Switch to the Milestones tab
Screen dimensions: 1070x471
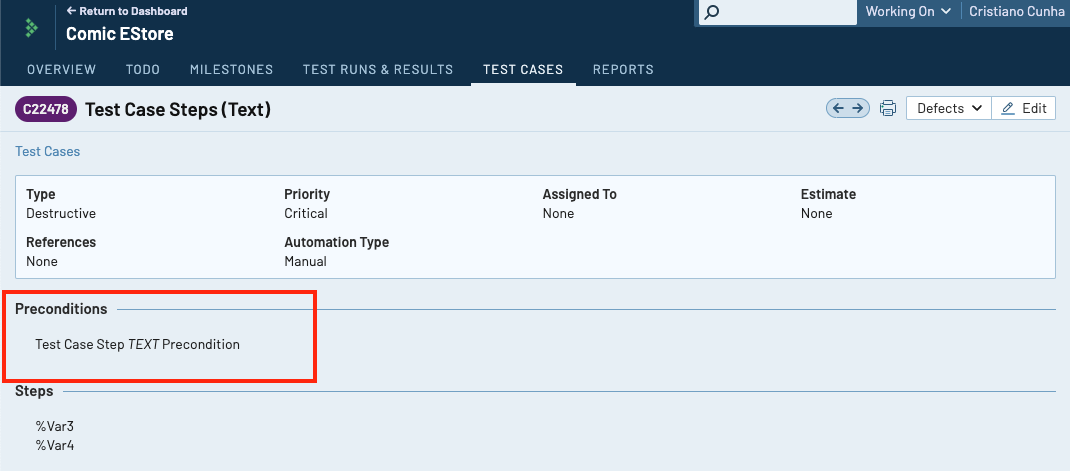click(231, 69)
